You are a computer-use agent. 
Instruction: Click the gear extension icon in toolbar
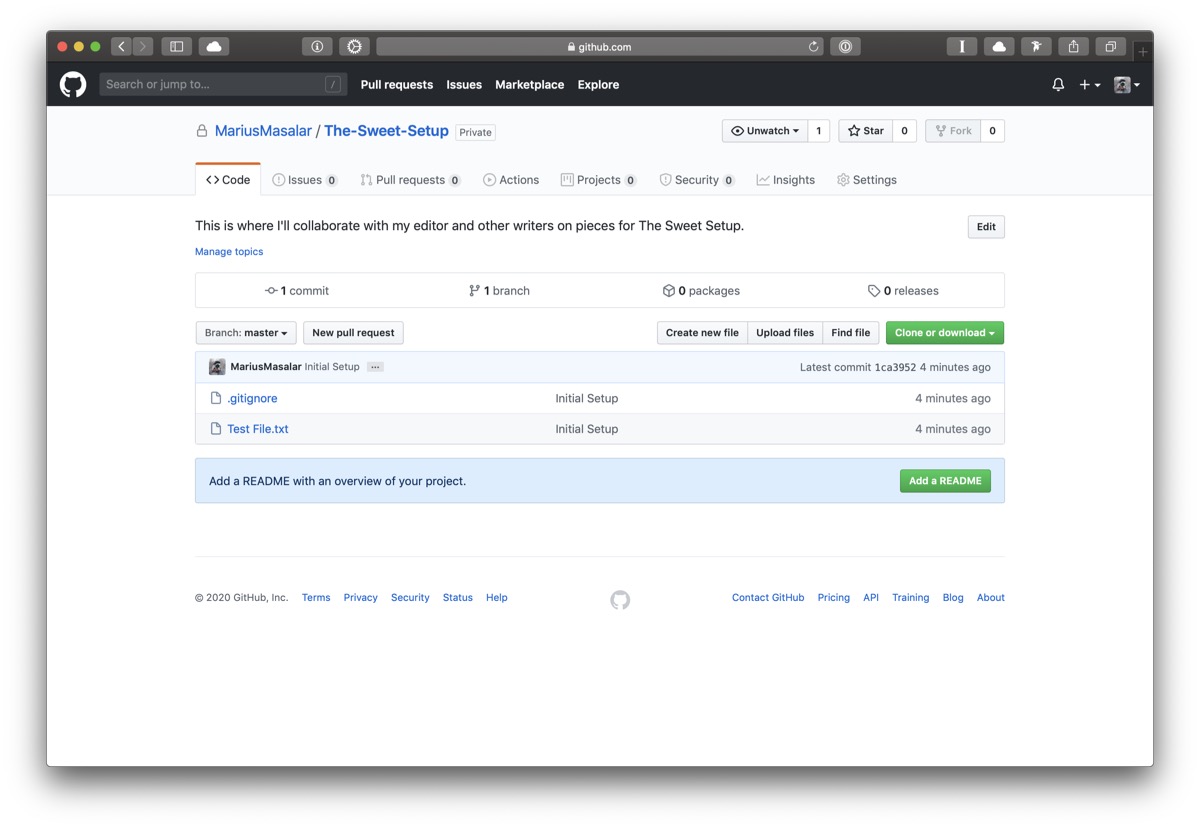[x=354, y=46]
